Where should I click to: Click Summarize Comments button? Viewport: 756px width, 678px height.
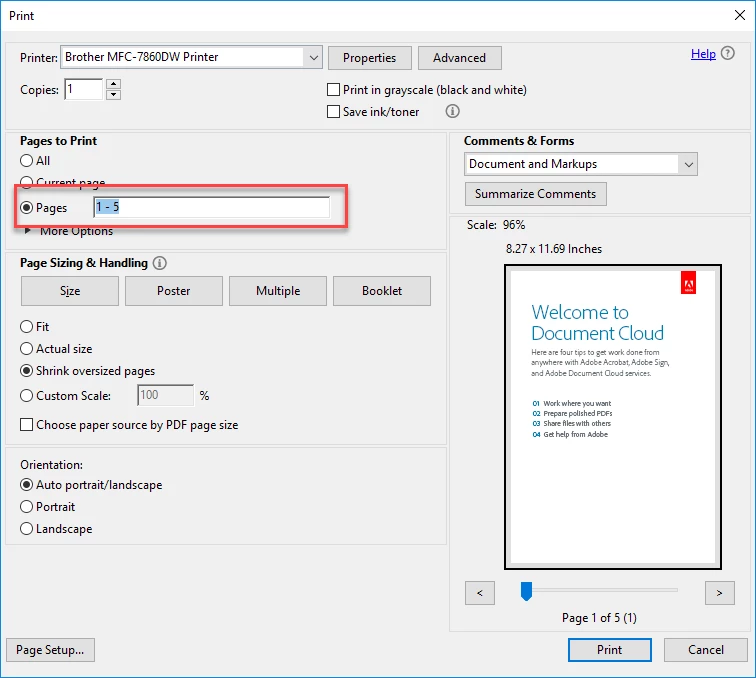coord(536,194)
